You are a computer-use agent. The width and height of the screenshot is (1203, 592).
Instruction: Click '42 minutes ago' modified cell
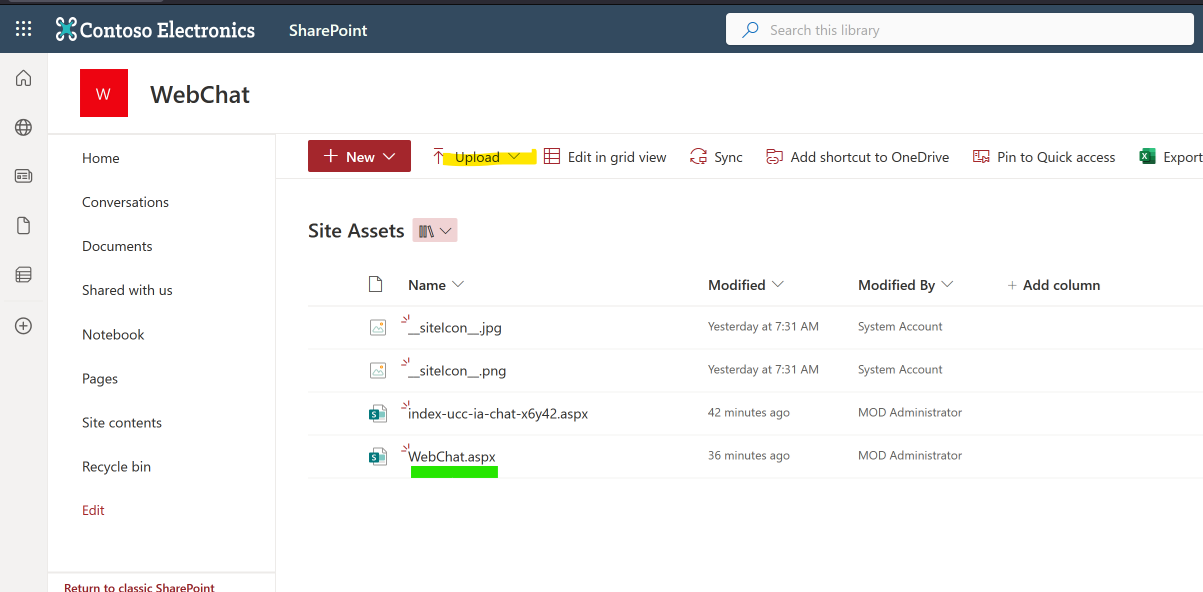tap(749, 412)
